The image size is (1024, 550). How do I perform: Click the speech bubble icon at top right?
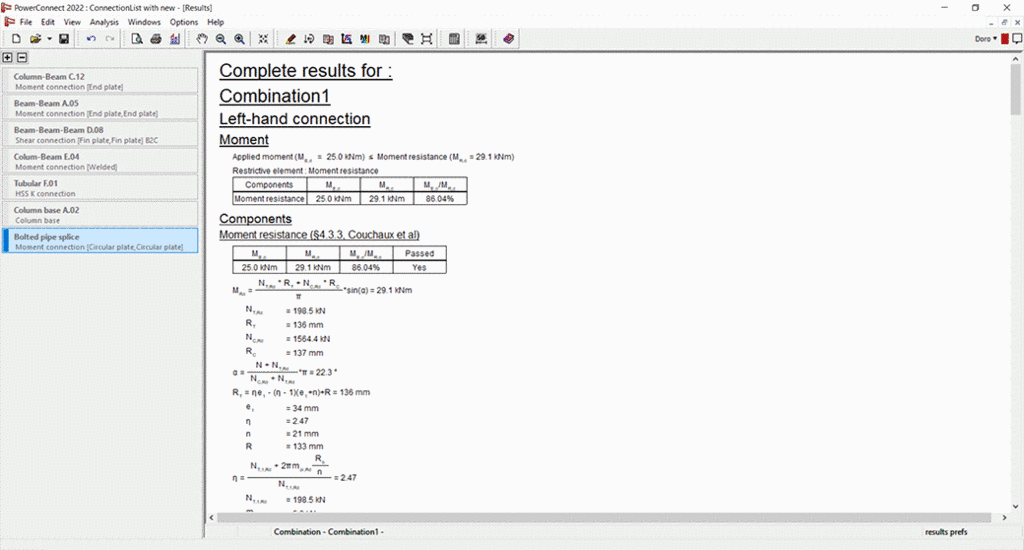[x=1017, y=39]
